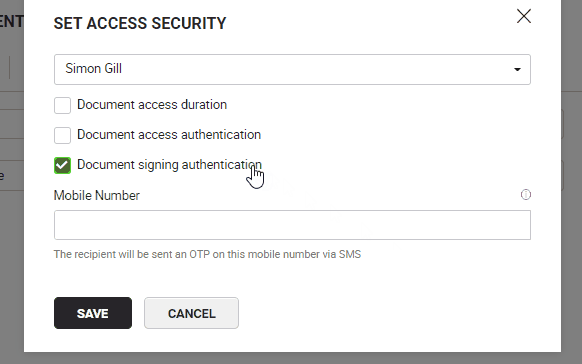Click the info icon beside Mobile Number
Screen dimensions: 582x364
[526, 194]
